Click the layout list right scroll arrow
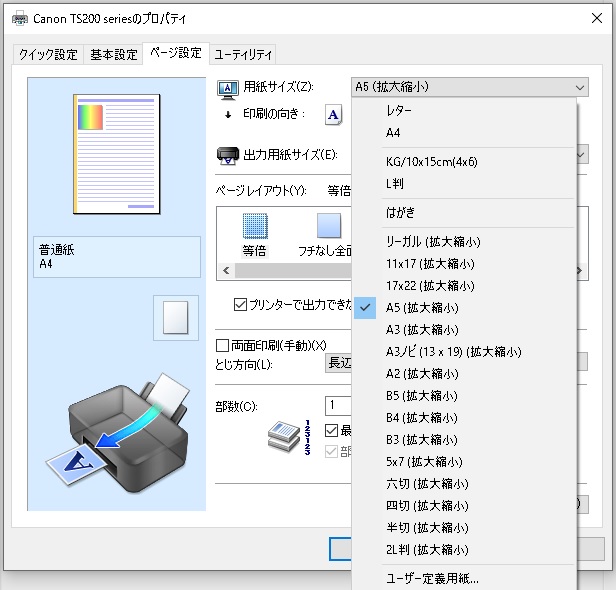 click(580, 271)
